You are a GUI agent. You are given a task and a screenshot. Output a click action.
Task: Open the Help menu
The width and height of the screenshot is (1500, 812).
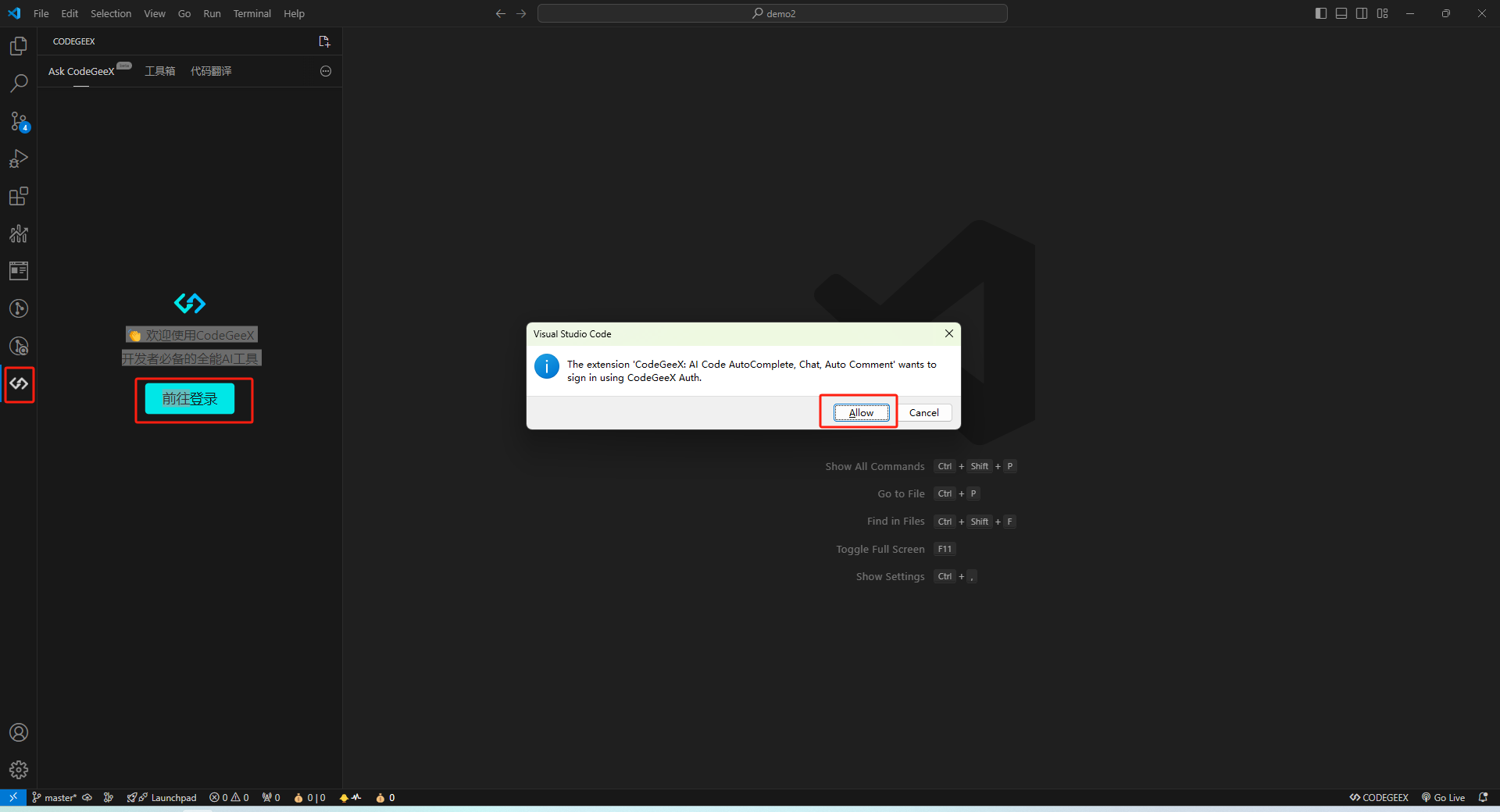[294, 13]
